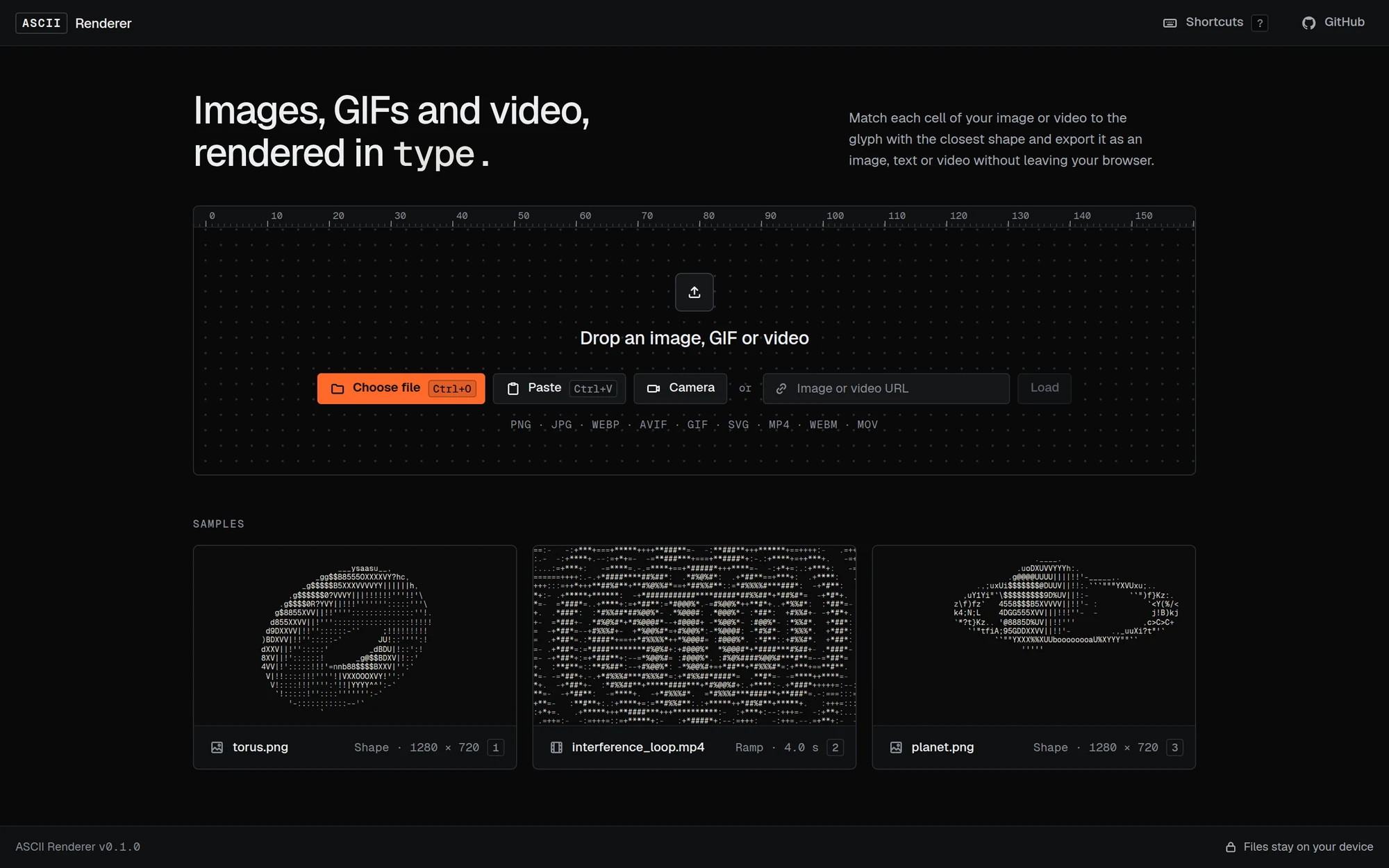Open the Renderer home link

(103, 23)
